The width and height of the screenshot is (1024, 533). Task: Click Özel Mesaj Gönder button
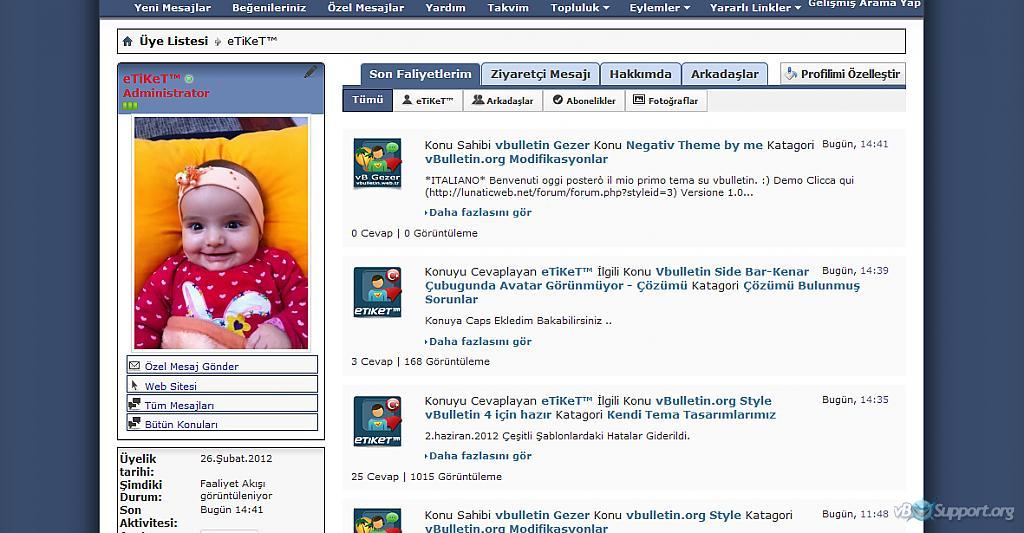coord(222,366)
